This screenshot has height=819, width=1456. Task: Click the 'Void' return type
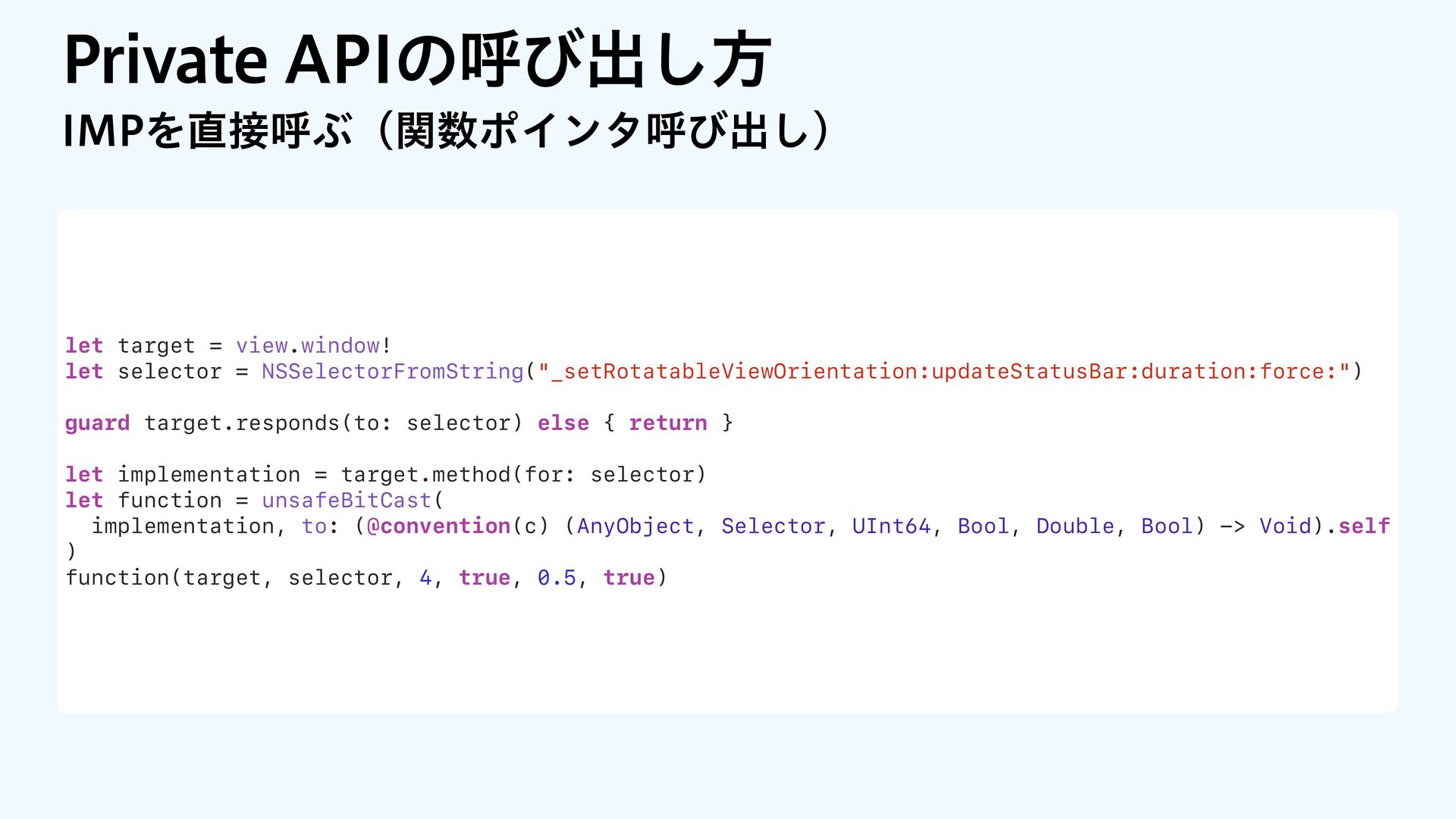pyautogui.click(x=1285, y=526)
